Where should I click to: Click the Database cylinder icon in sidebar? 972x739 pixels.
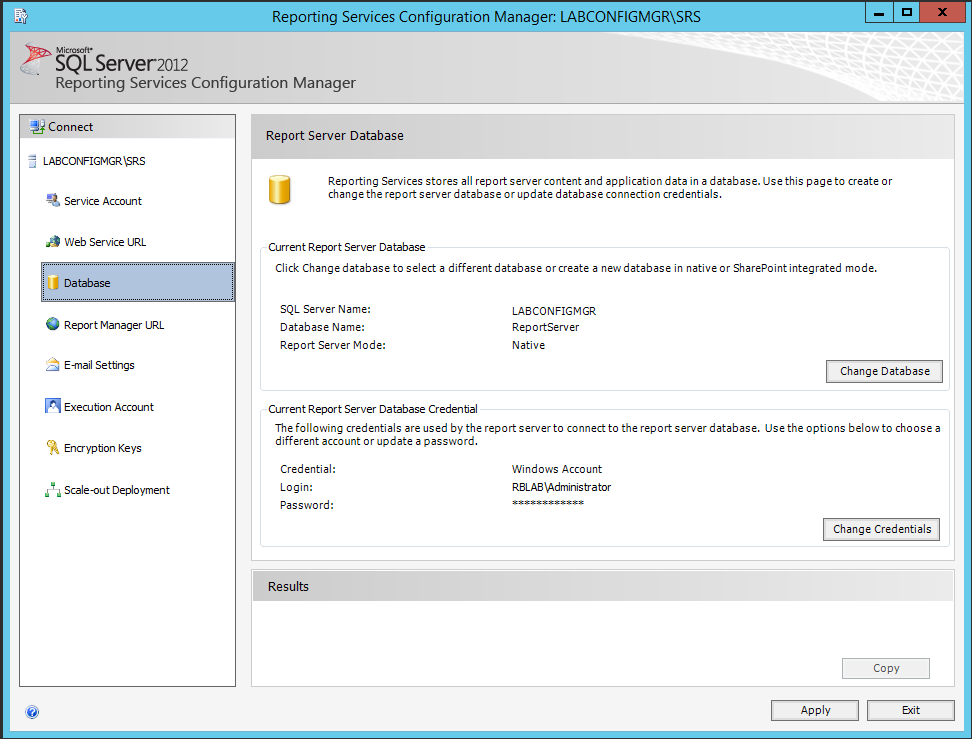point(53,283)
